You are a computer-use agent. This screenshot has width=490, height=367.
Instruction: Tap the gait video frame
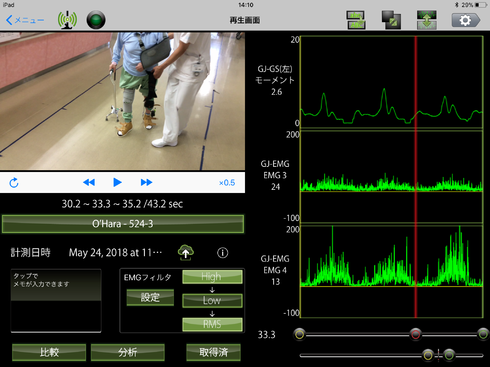[122, 101]
